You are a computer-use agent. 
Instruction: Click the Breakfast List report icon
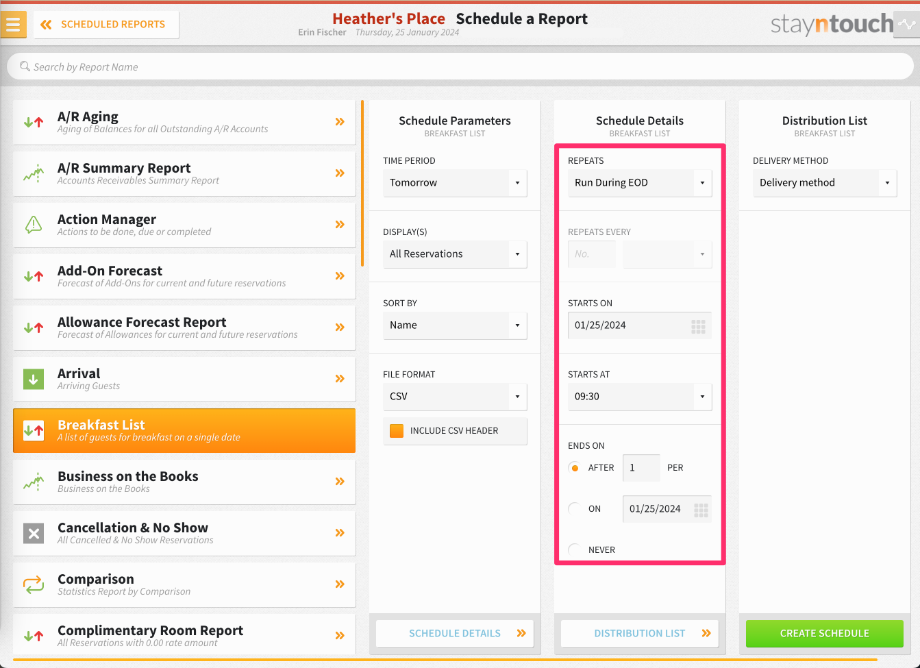(33, 430)
